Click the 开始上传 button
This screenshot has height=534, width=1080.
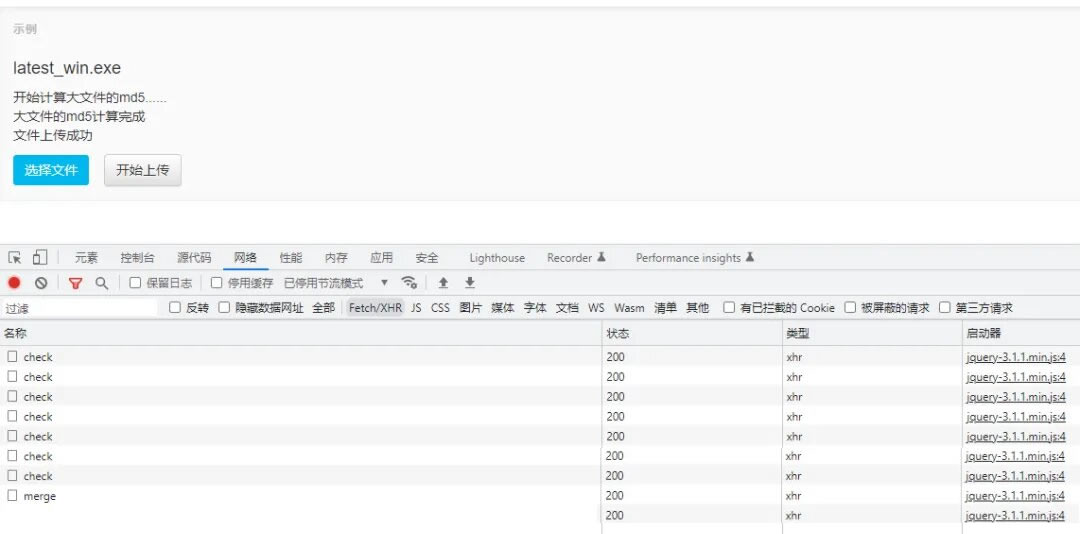(142, 170)
